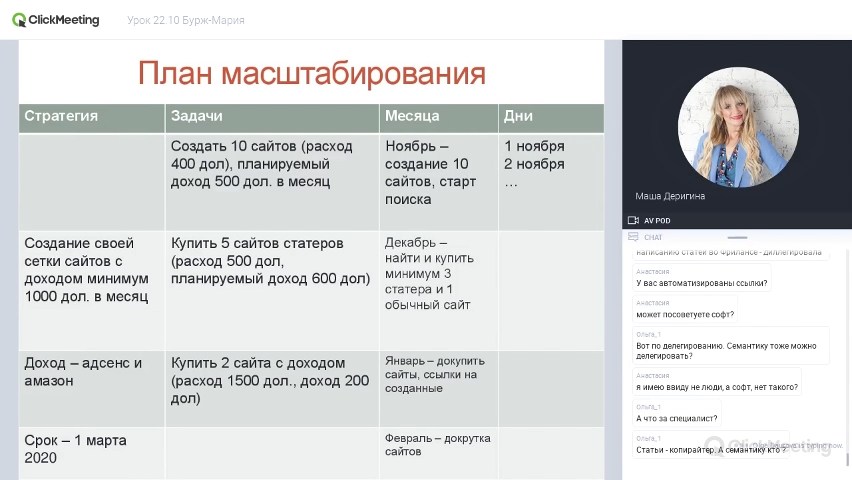Click the AV POD label

657,221
